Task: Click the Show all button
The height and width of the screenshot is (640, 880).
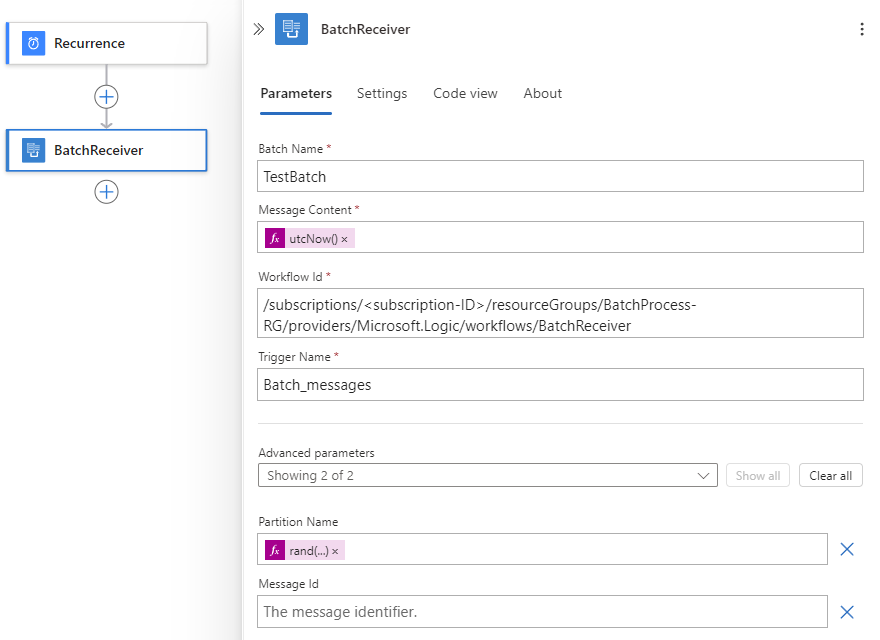Action: pos(757,475)
